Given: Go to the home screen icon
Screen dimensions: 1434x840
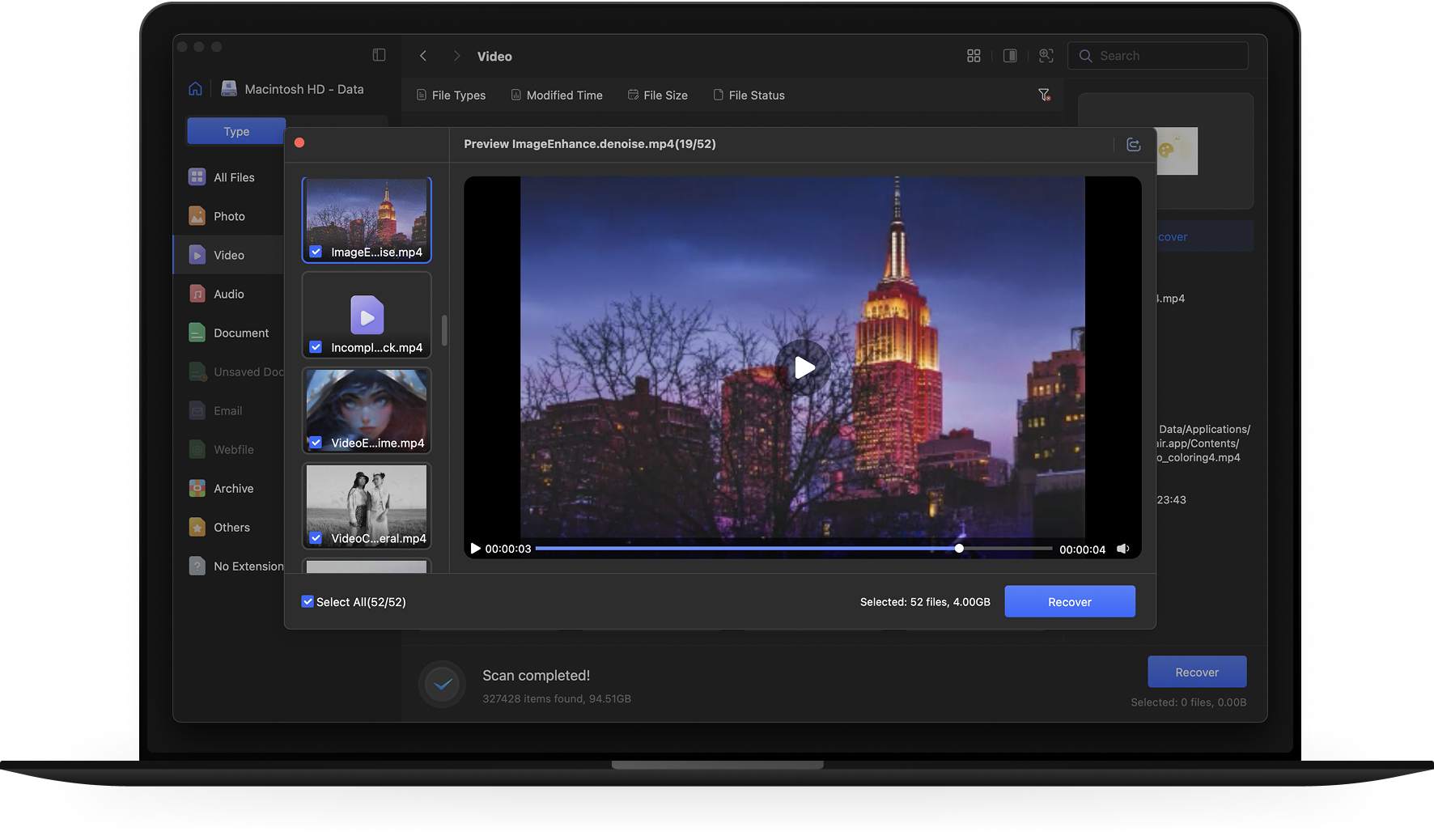Looking at the screenshot, I should (195, 89).
